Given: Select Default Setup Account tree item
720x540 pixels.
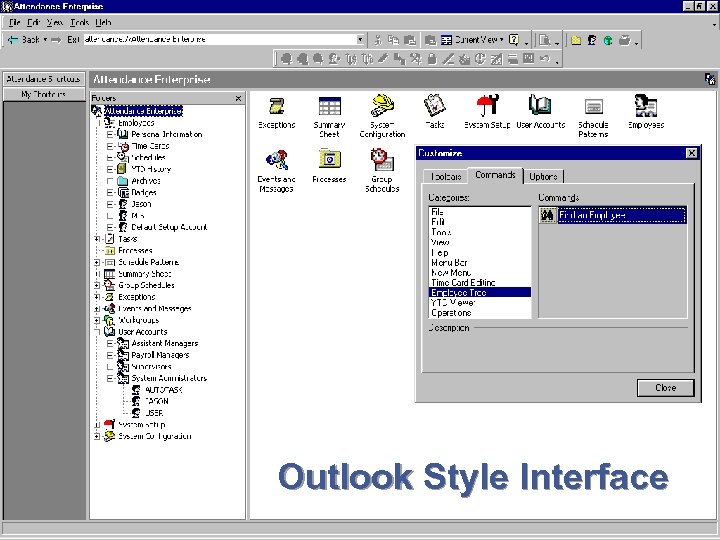Looking at the screenshot, I should tap(169, 227).
